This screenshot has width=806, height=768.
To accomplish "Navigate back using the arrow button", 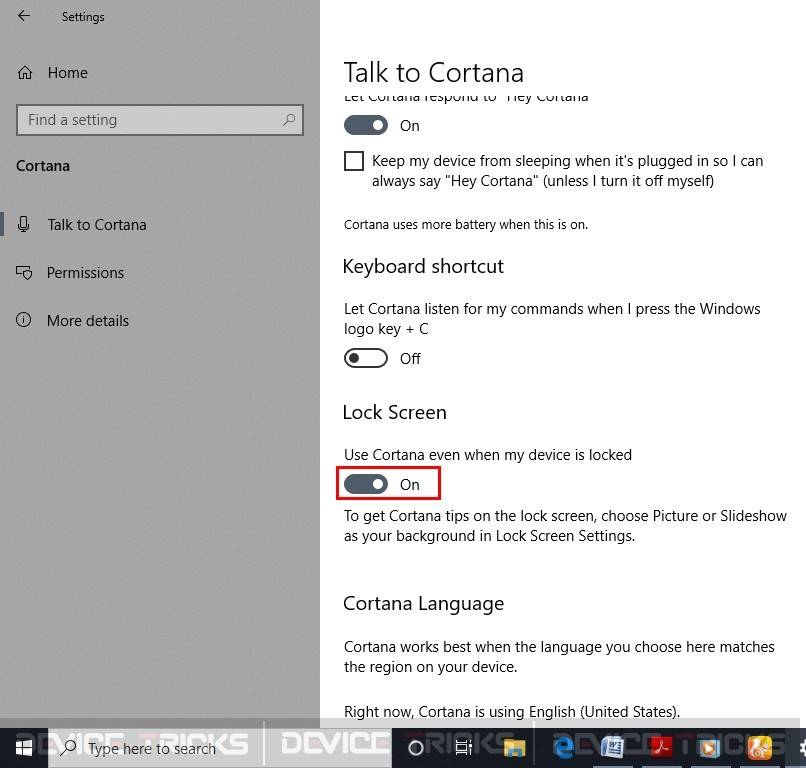I will click(x=23, y=16).
